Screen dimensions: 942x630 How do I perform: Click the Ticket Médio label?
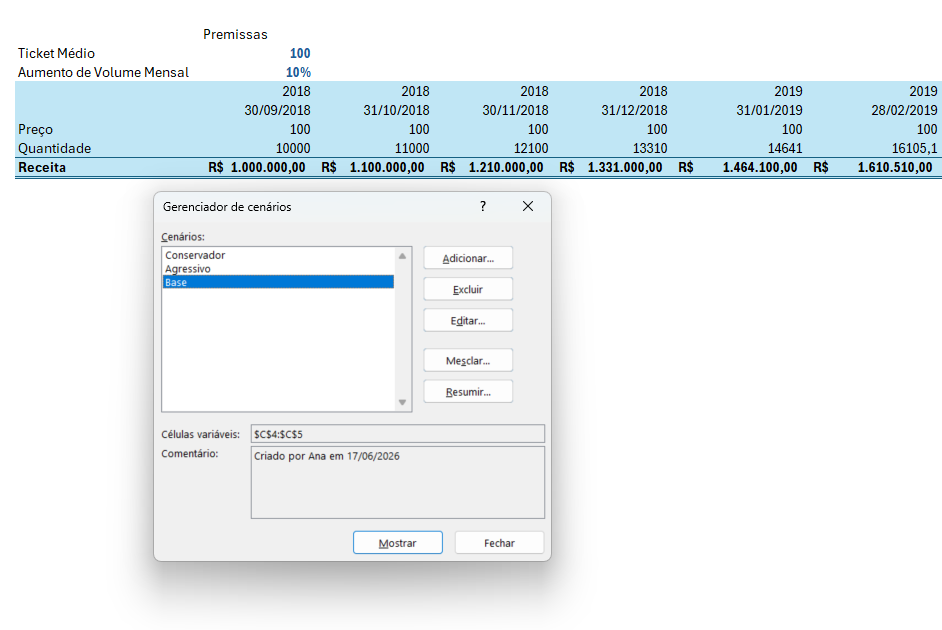click(56, 53)
